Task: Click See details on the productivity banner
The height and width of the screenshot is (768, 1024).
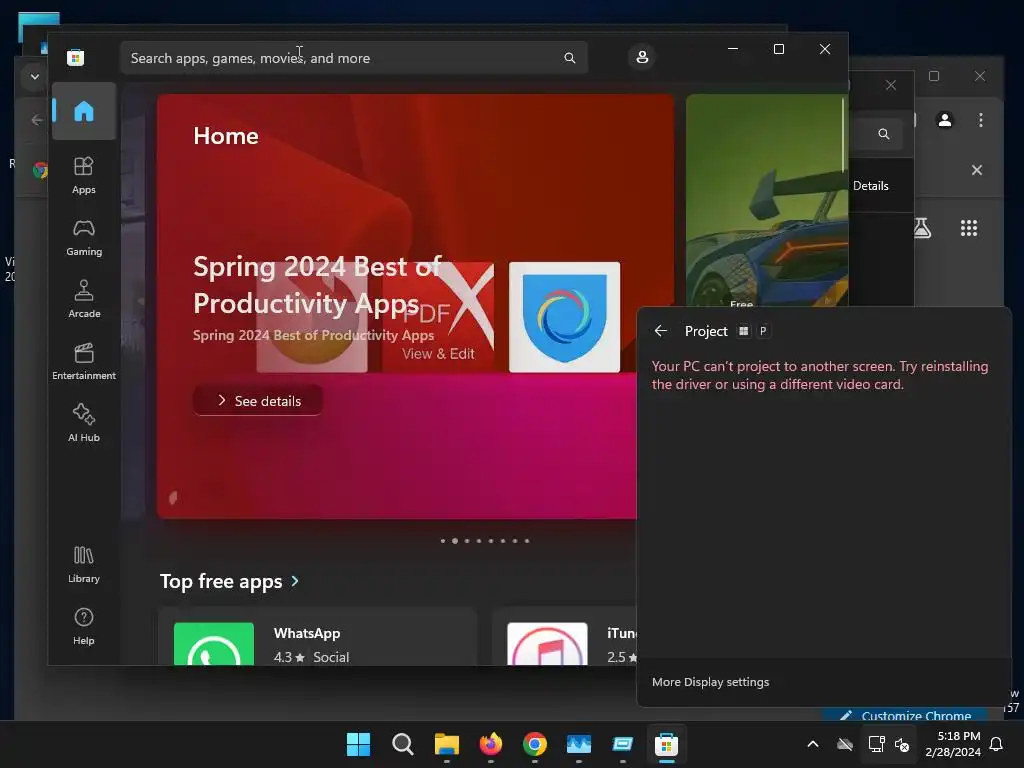Action: tap(258, 400)
